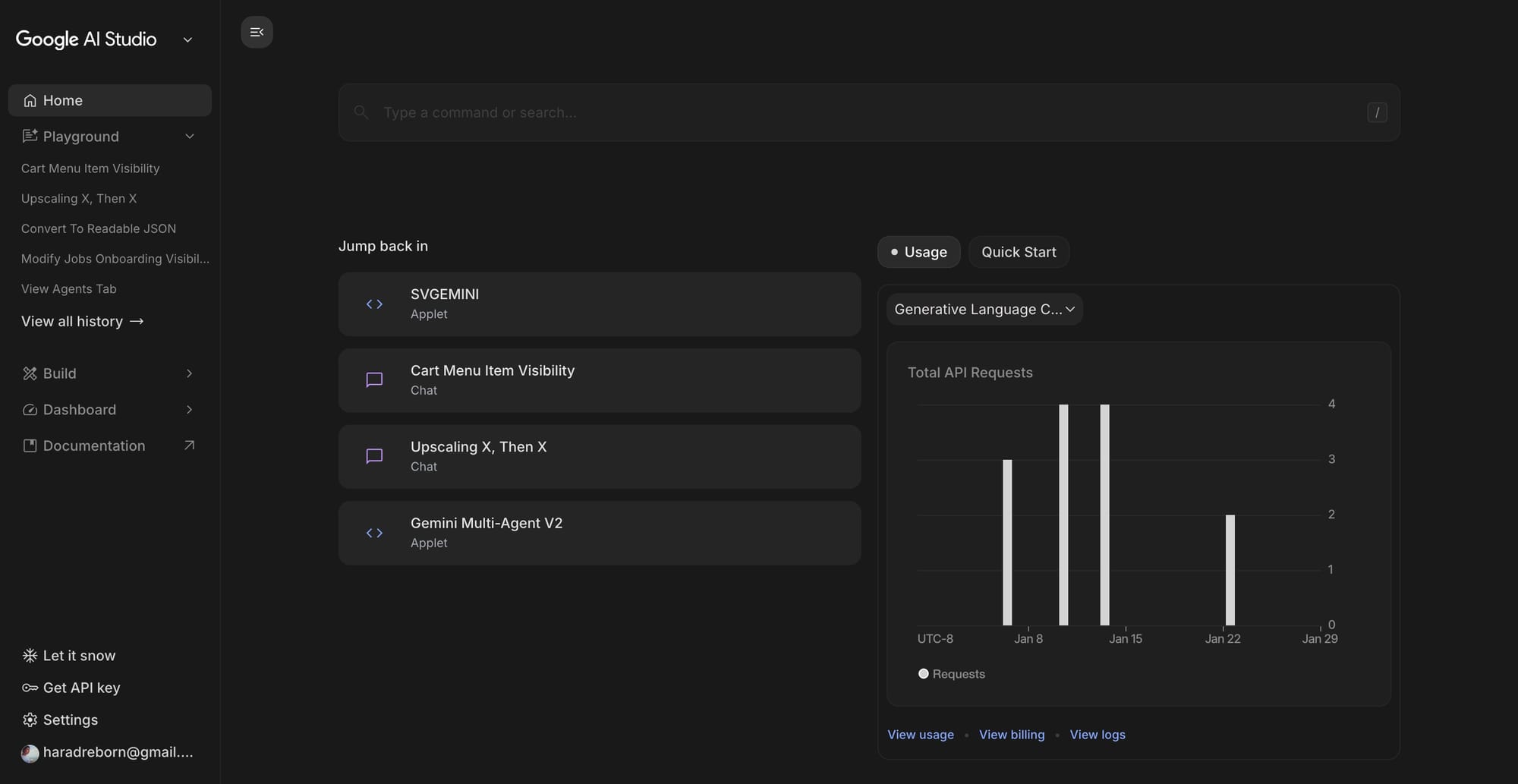Open View logs
The height and width of the screenshot is (784, 1518).
coord(1098,735)
